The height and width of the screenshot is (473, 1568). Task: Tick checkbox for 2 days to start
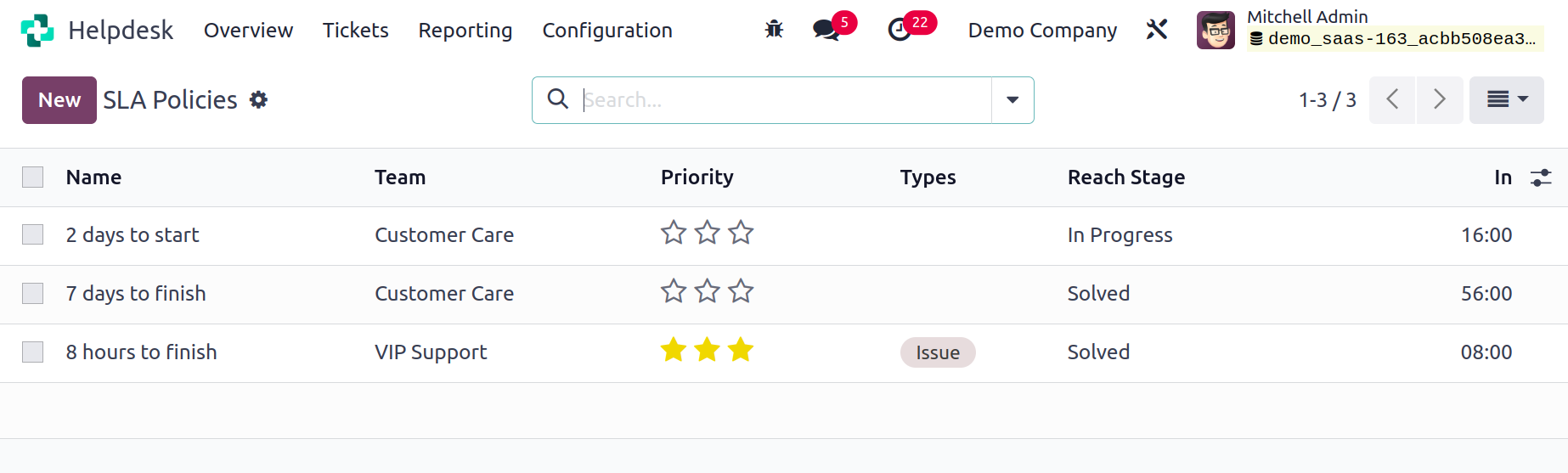coord(33,234)
